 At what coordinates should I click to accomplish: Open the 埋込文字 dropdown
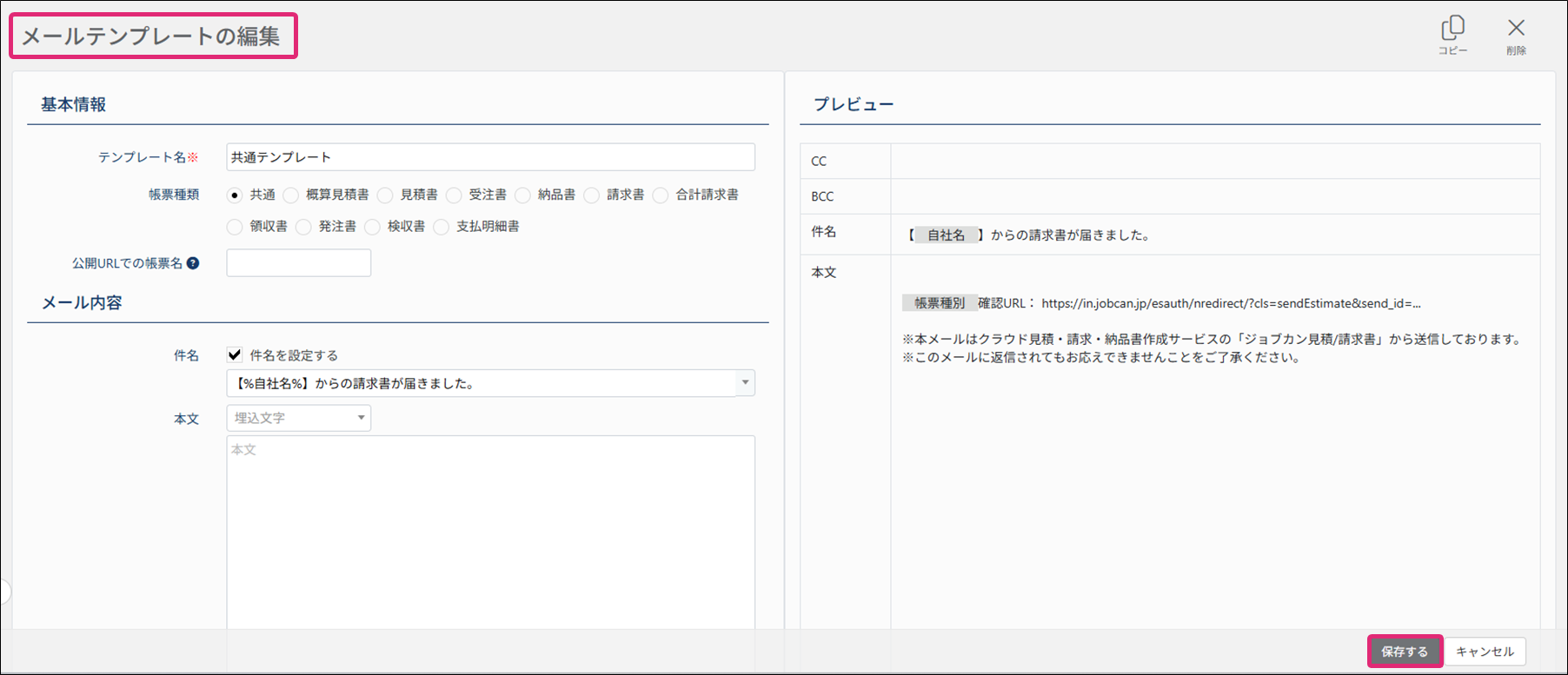pyautogui.click(x=298, y=418)
